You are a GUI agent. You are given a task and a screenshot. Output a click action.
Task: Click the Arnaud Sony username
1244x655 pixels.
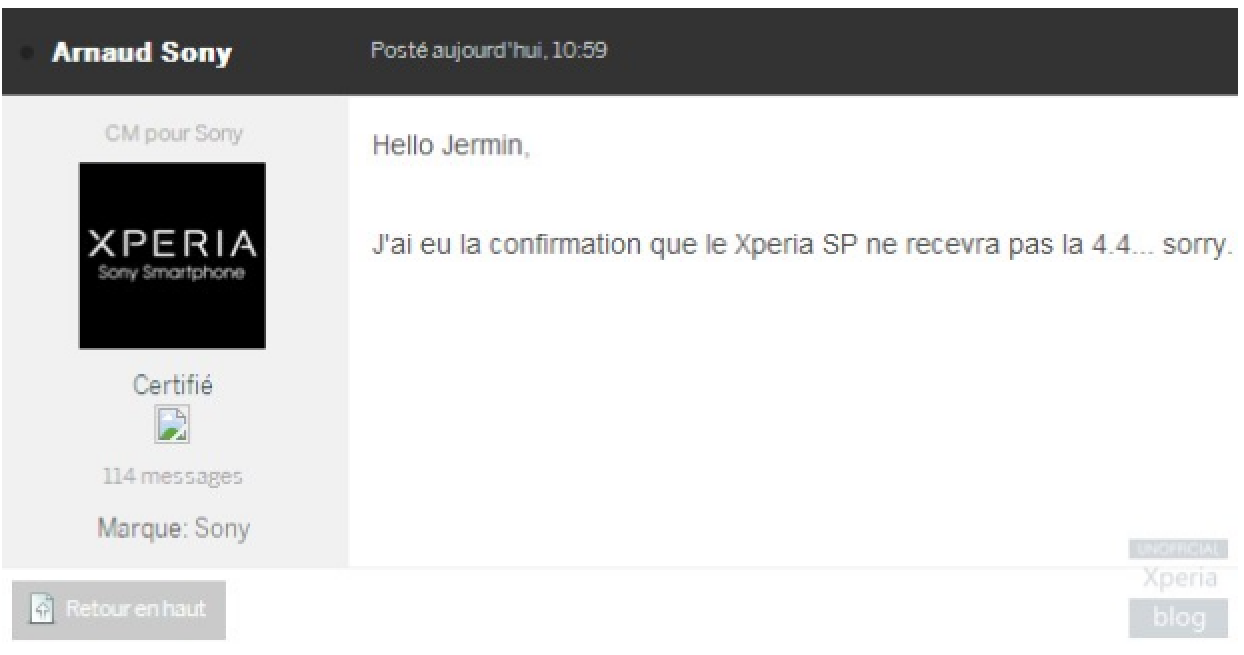(x=142, y=53)
